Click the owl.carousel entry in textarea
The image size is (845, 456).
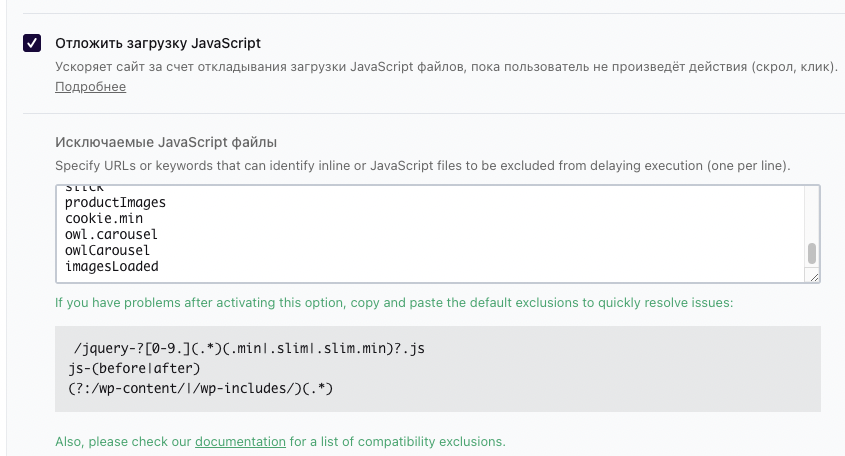pos(111,235)
